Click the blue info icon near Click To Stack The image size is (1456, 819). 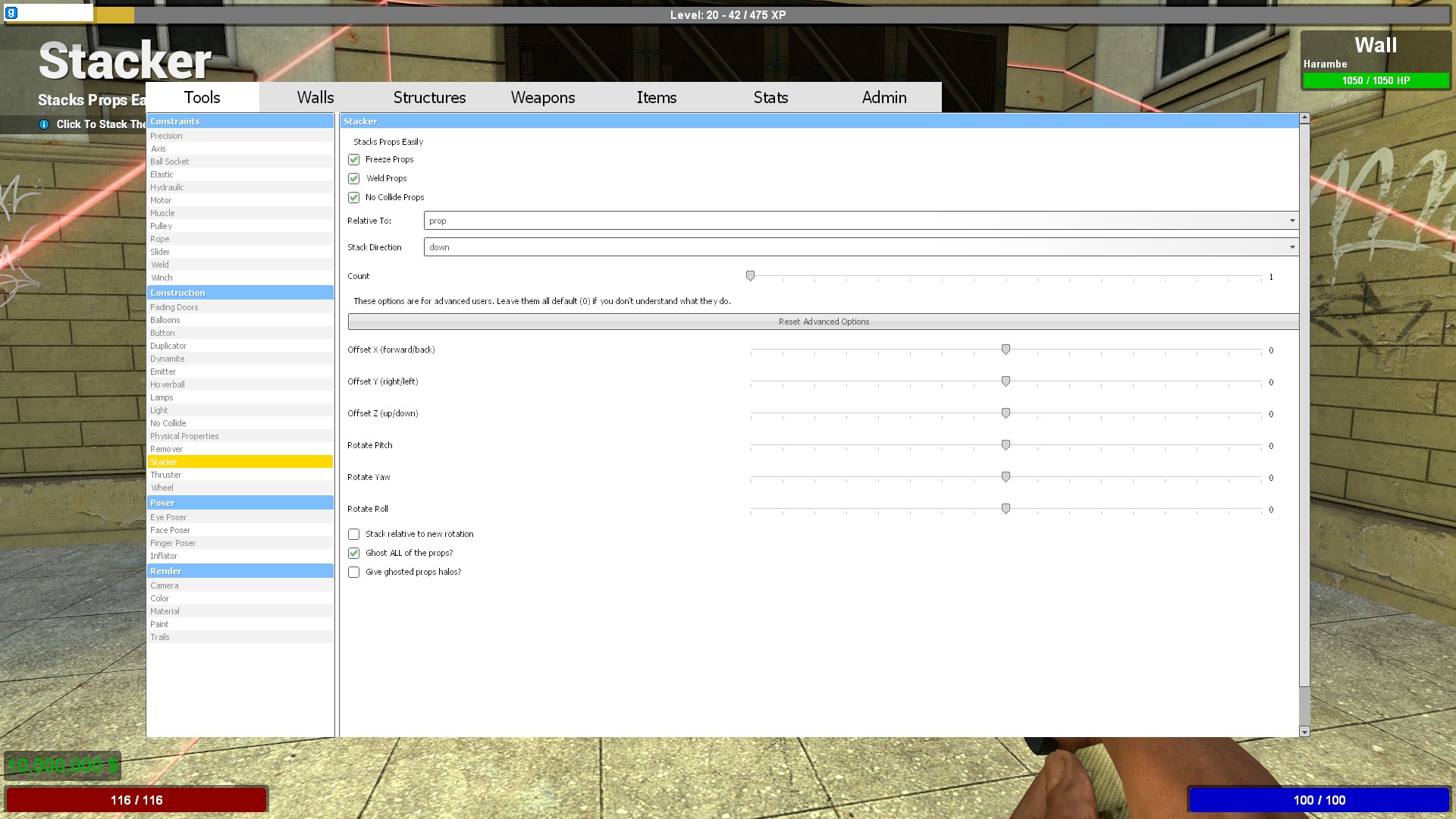coord(44,124)
